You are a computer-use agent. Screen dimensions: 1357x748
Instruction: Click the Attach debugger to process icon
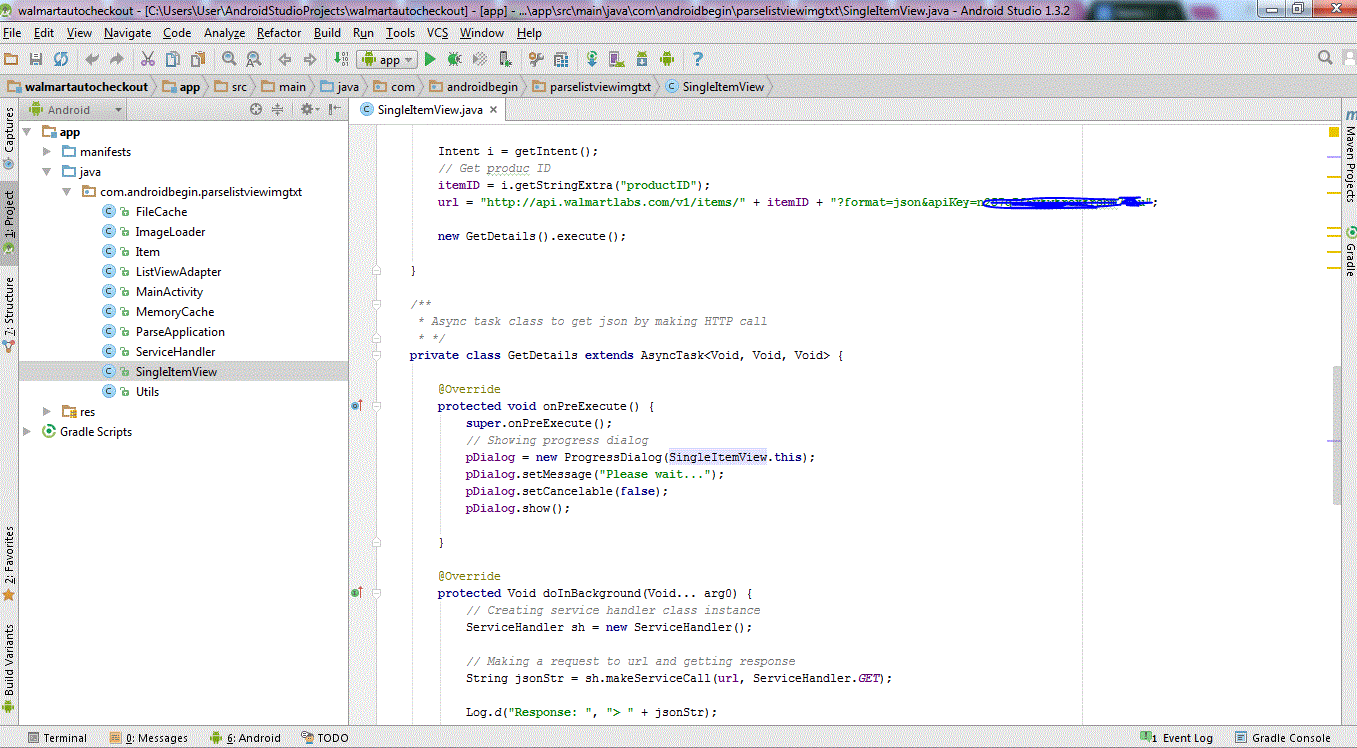click(506, 60)
